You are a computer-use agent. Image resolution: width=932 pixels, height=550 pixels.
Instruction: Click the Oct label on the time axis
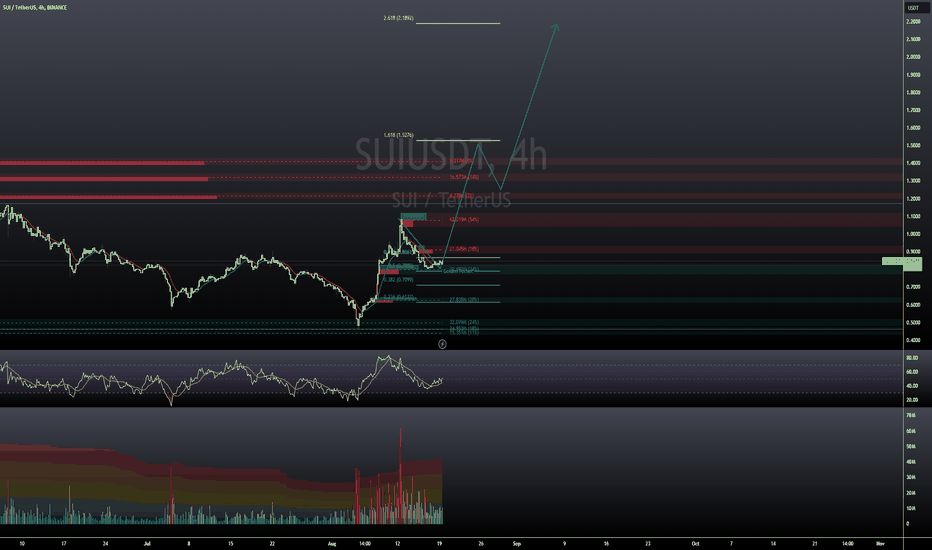coord(695,543)
